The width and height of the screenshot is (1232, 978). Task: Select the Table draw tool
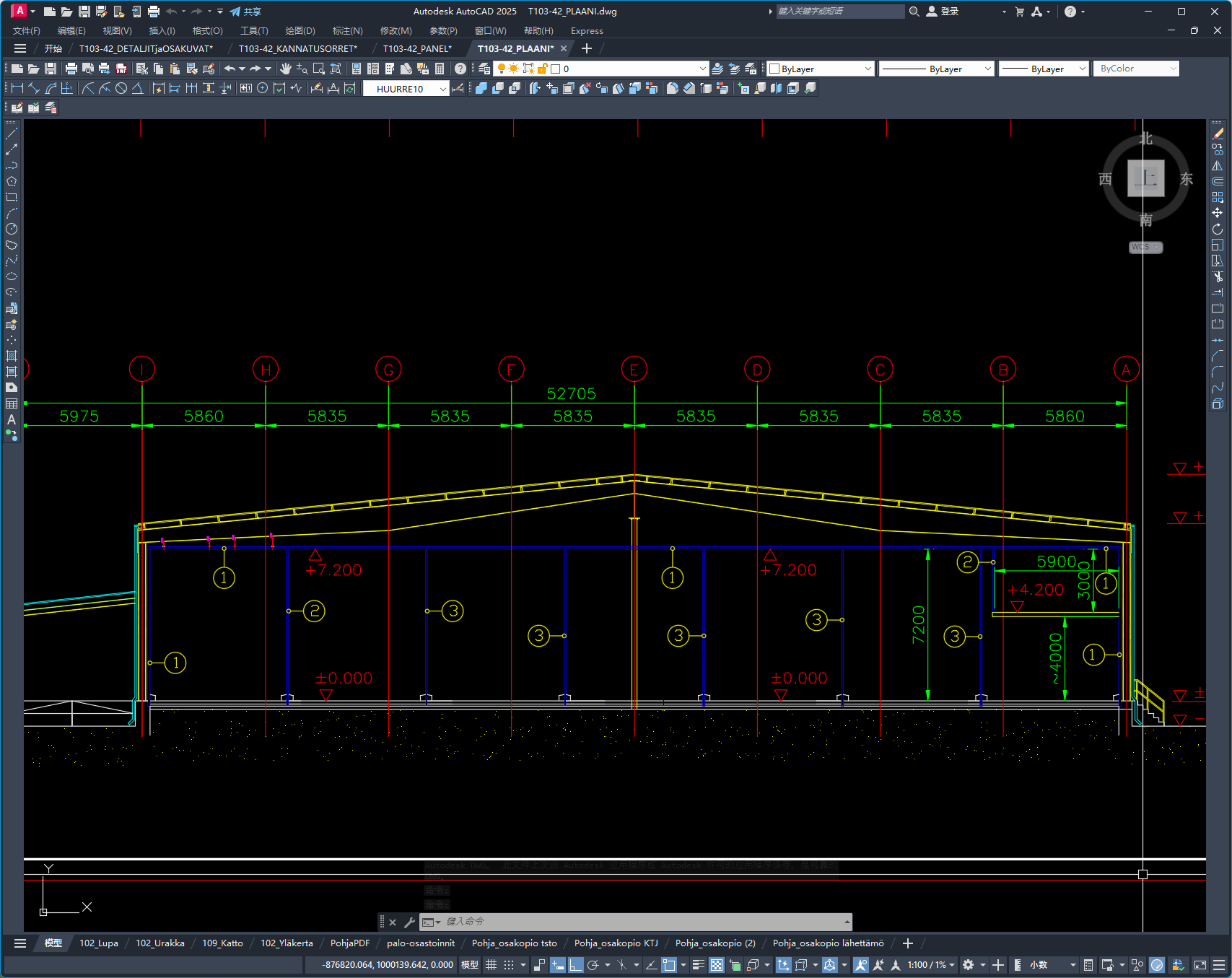[x=12, y=403]
